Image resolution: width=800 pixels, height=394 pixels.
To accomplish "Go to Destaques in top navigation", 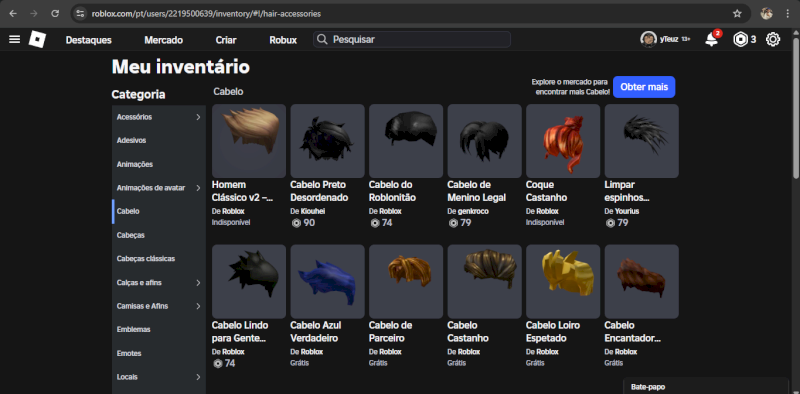I will point(89,40).
